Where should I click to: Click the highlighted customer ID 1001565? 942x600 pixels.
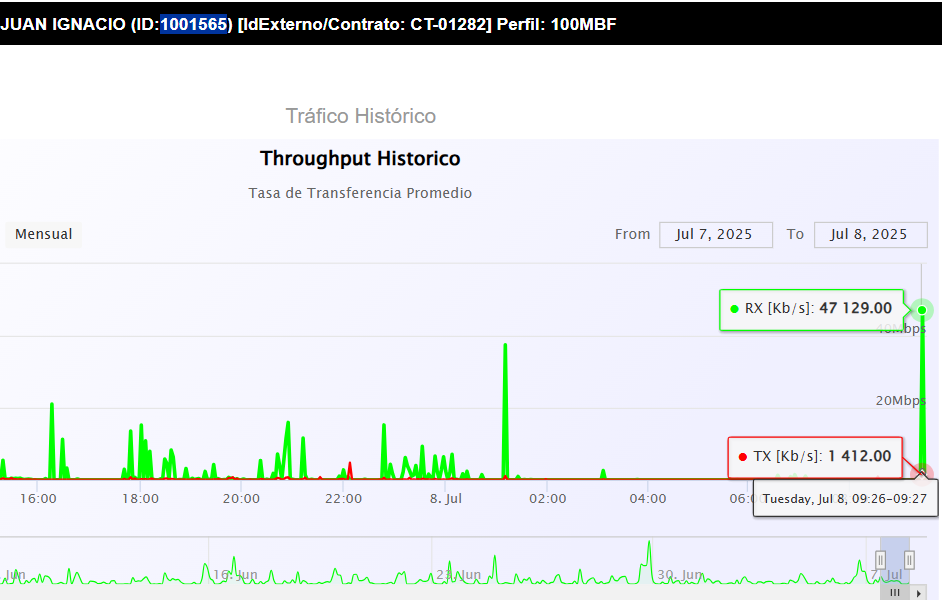(x=194, y=24)
